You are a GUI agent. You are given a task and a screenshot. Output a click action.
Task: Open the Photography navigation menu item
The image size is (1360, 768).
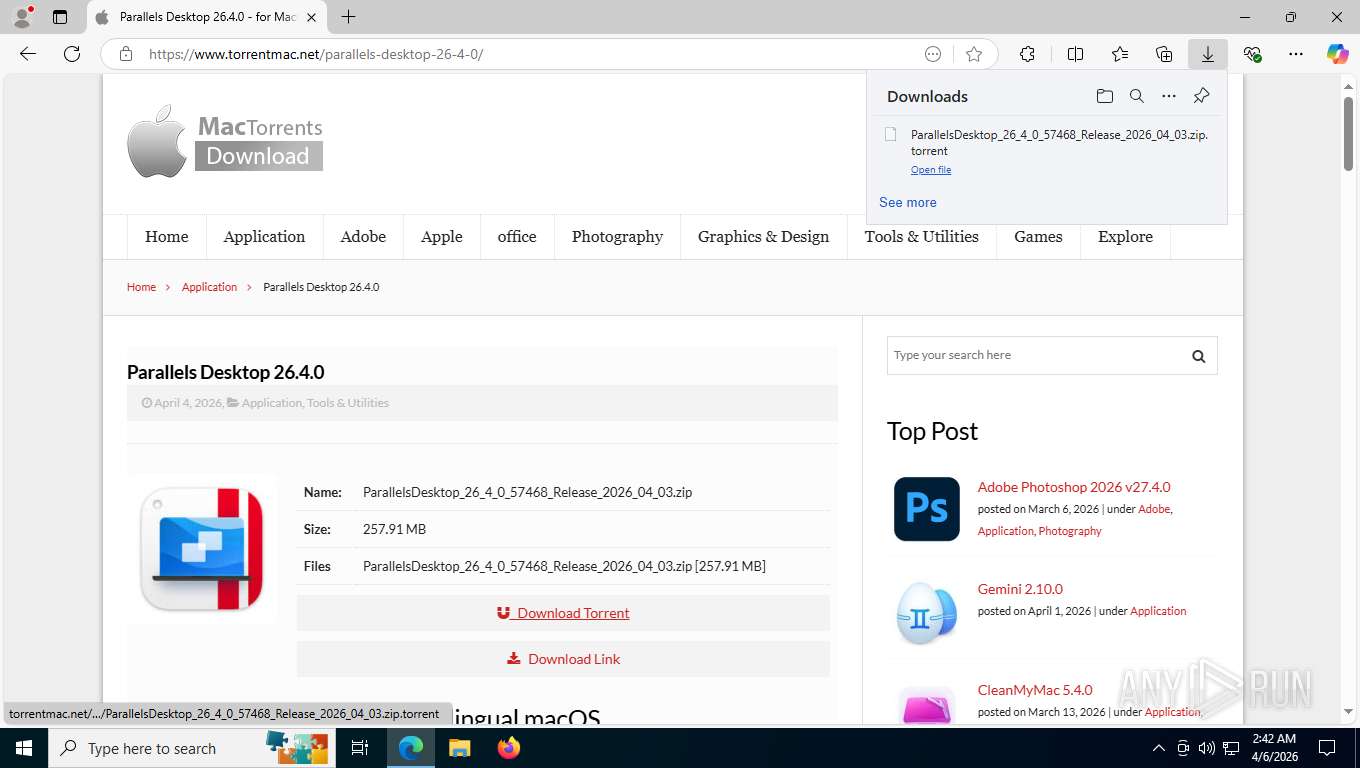(617, 237)
